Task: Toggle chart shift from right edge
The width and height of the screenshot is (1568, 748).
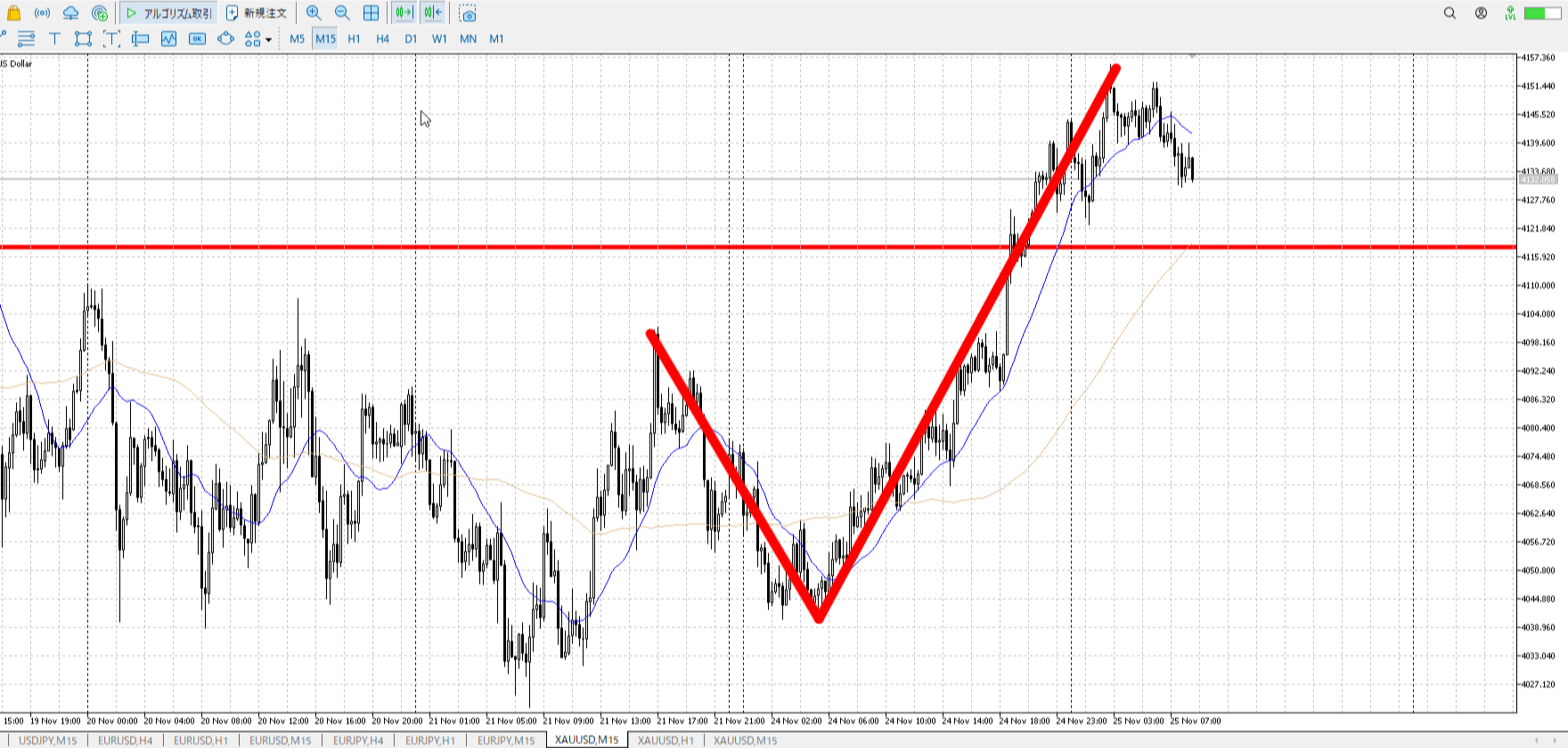Action: (433, 12)
